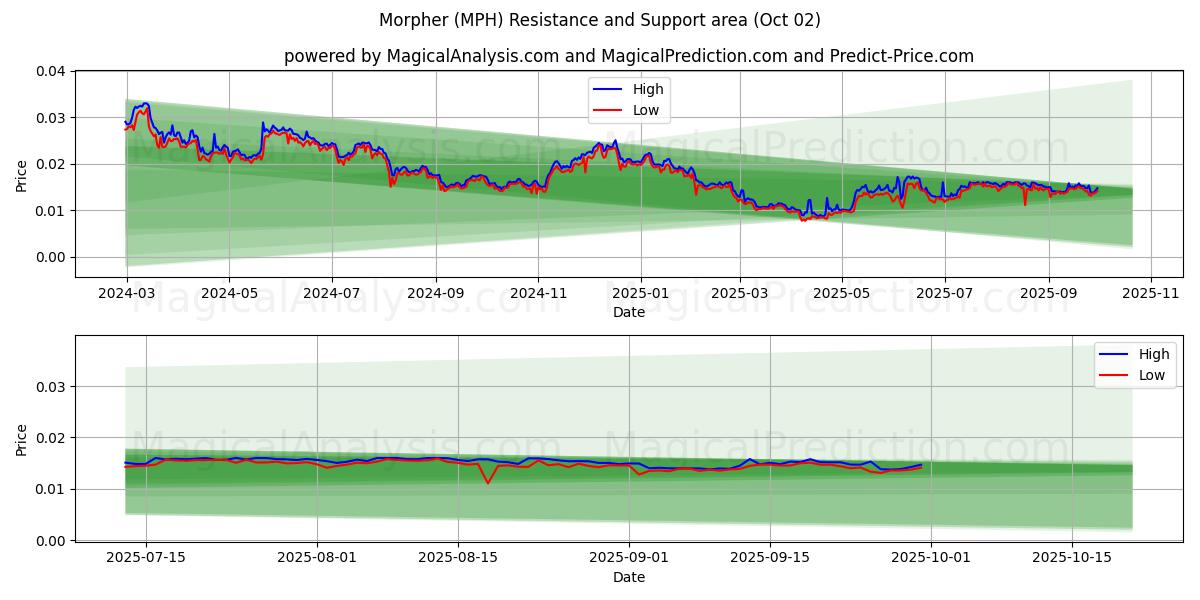Click the top chart's Price axis label
Viewport: 1200px width, 600px height.
pos(22,175)
